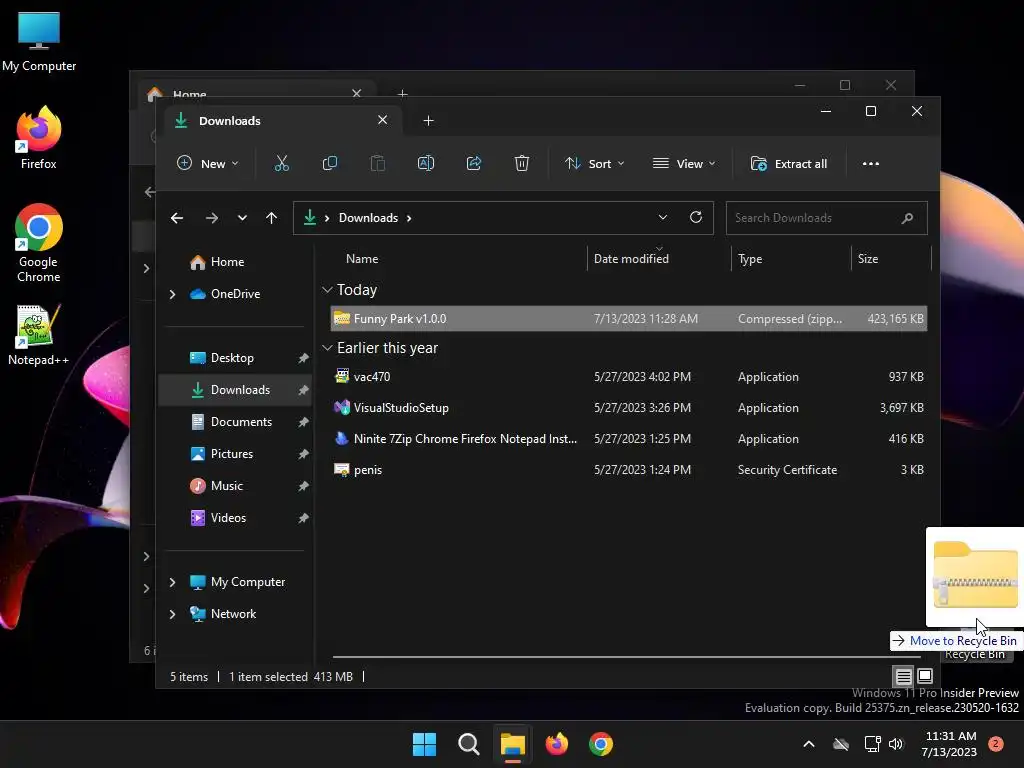The image size is (1024, 768).
Task: Open the Windows Start button
Action: click(x=424, y=744)
